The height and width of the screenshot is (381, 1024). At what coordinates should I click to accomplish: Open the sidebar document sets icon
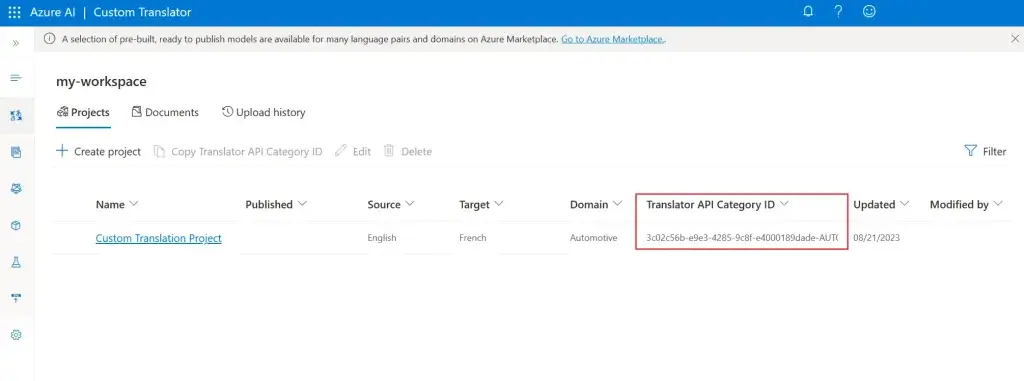16,152
